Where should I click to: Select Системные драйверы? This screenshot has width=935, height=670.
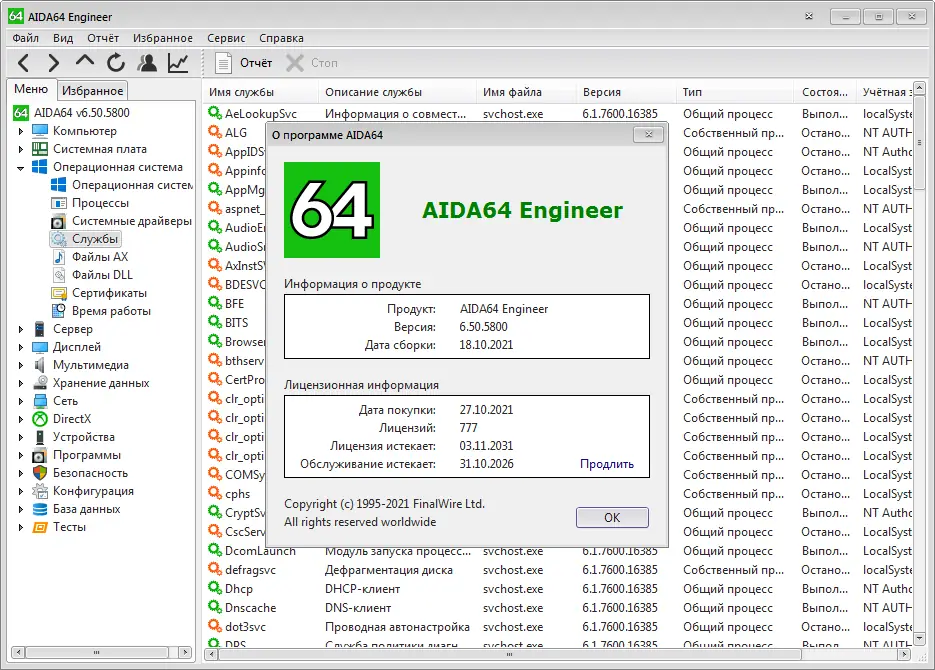(x=115, y=221)
